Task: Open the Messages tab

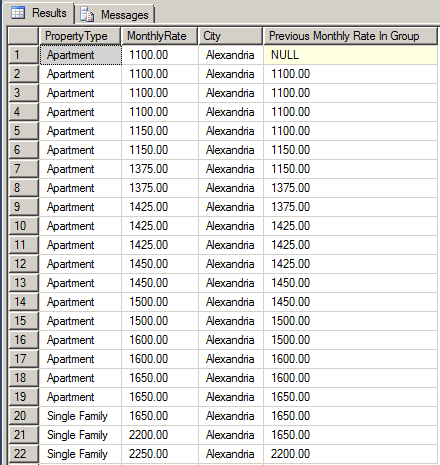Action: coord(115,15)
